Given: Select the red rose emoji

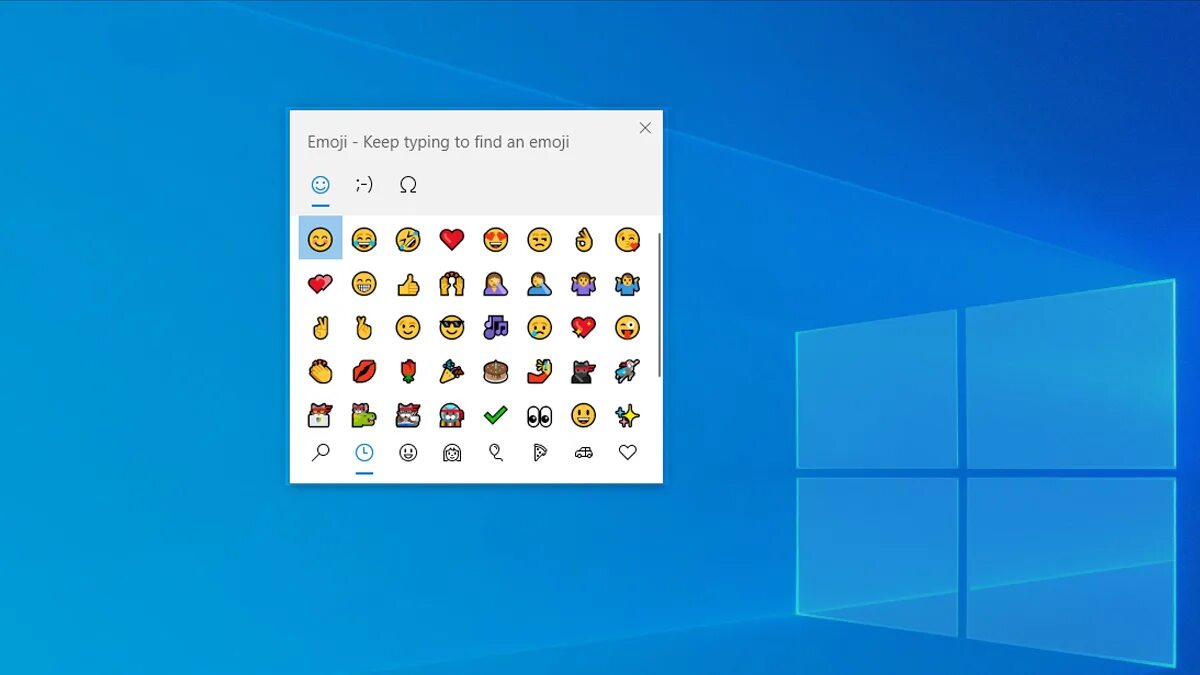Looking at the screenshot, I should 408,372.
